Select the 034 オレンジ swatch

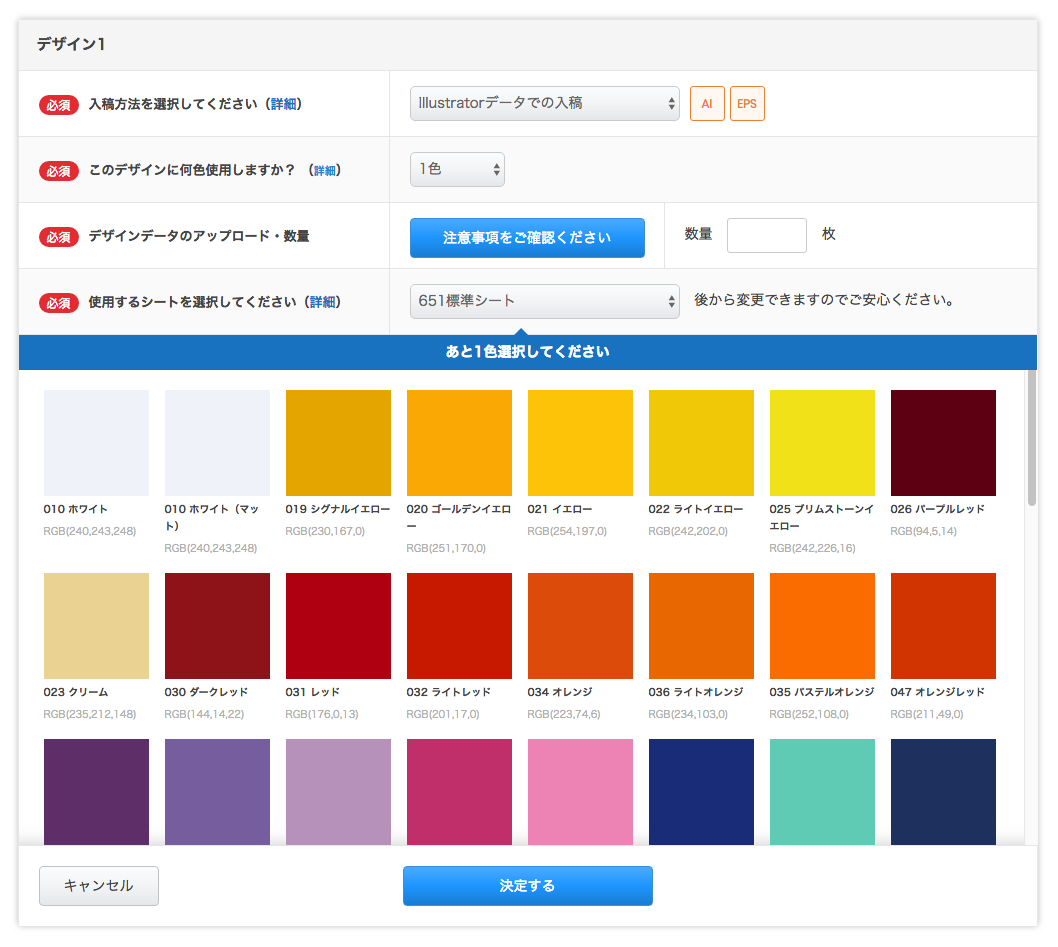coord(580,626)
